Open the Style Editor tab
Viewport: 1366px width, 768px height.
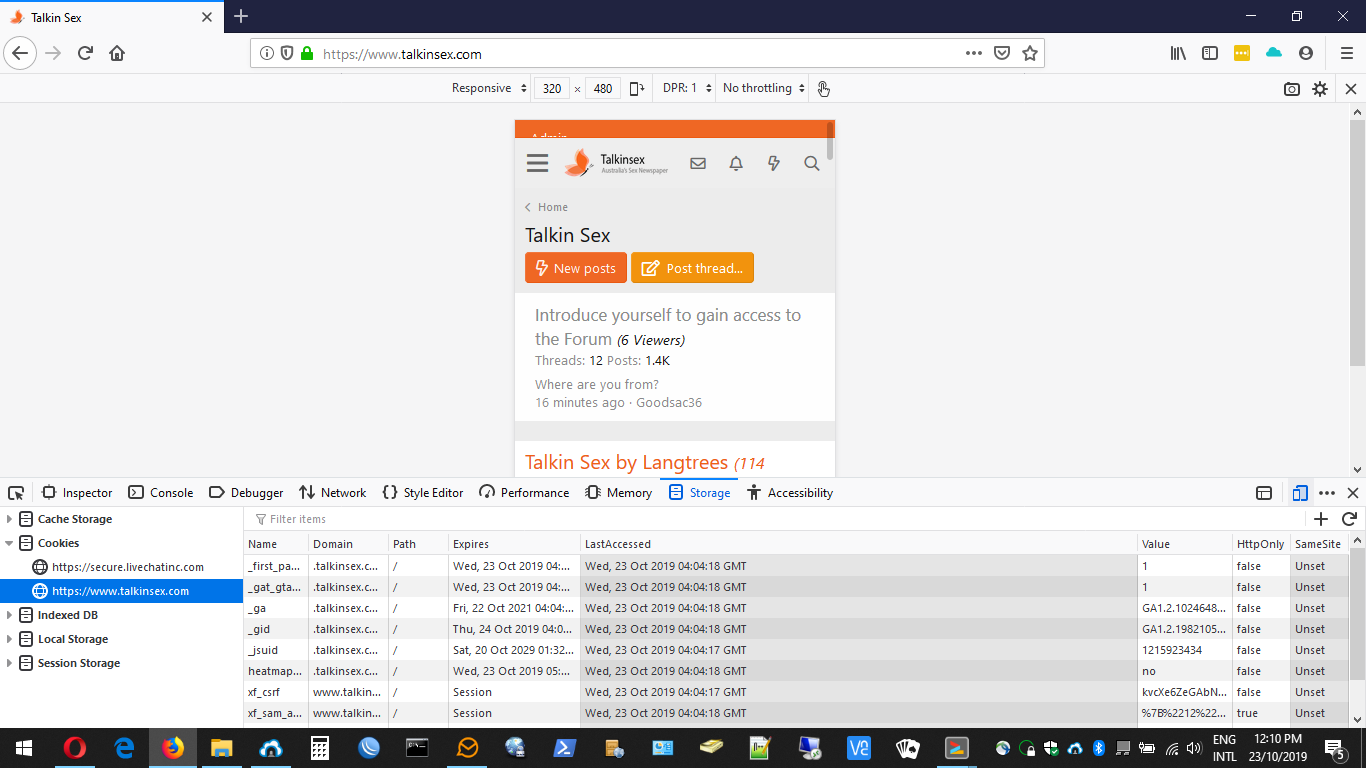[424, 493]
